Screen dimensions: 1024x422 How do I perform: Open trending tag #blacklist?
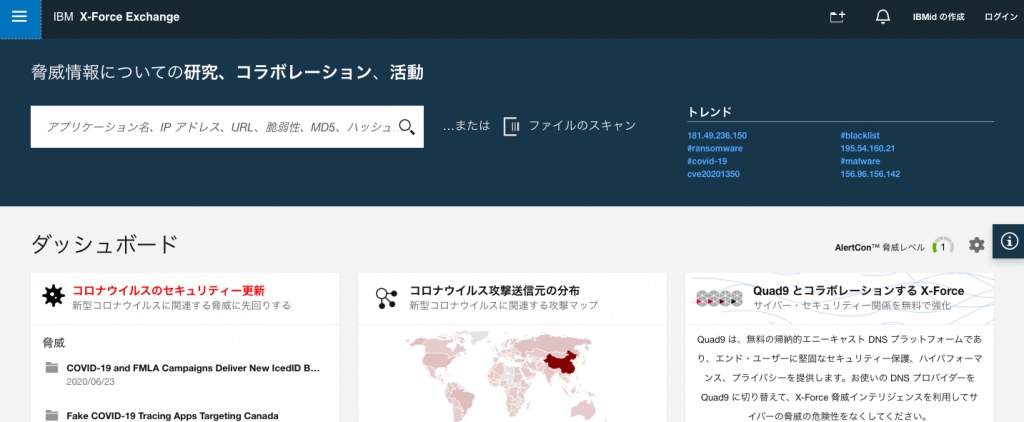point(860,136)
